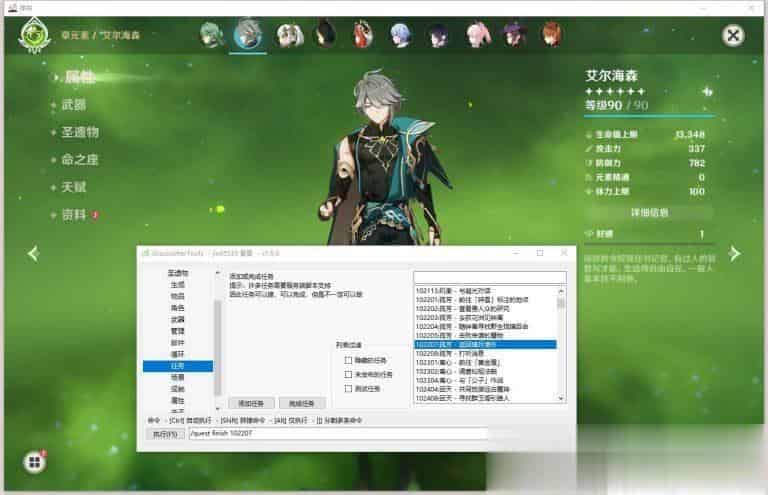The image size is (768, 495).
Task: Select the 武器 page in tool sidebar
Action: (x=177, y=320)
